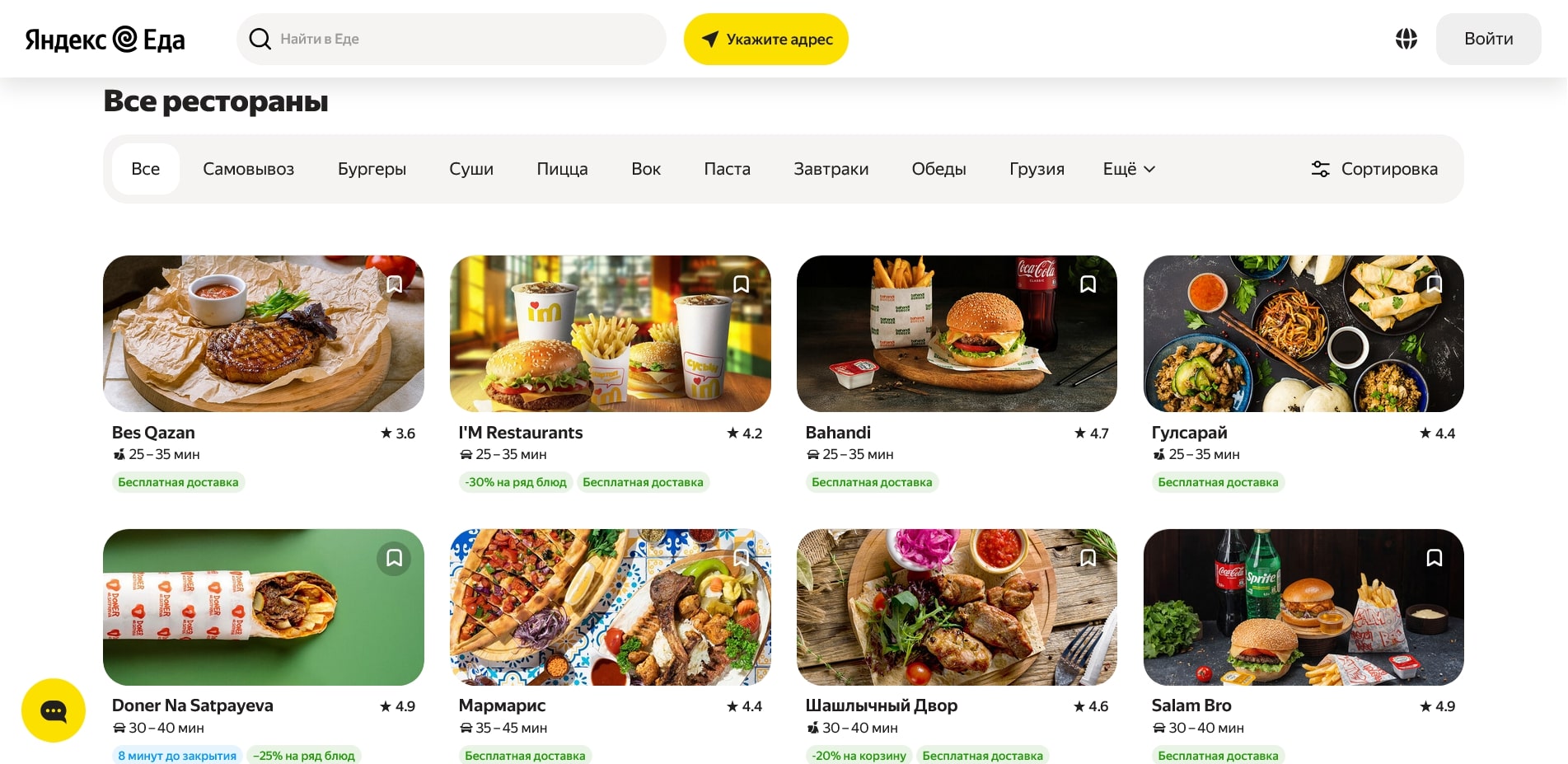This screenshot has height=764, width=1568.
Task: Open the language globe icon
Action: 1406,39
